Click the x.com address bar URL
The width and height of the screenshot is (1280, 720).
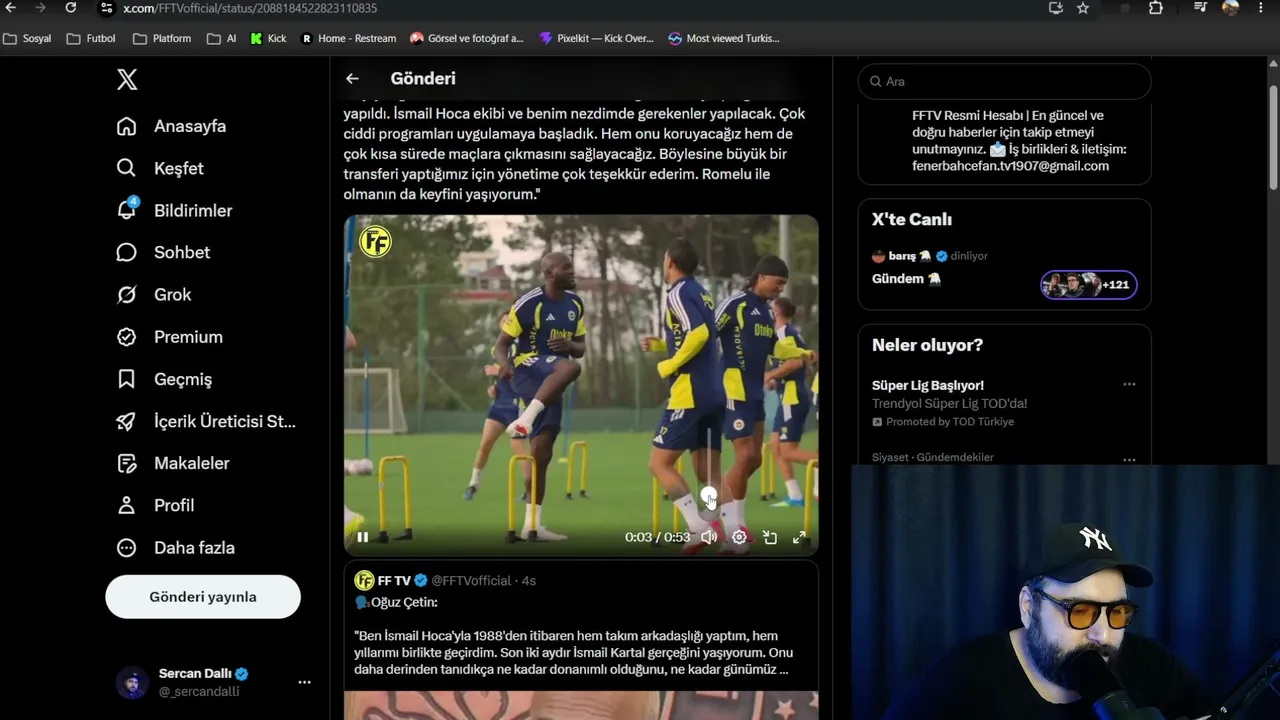(x=250, y=8)
